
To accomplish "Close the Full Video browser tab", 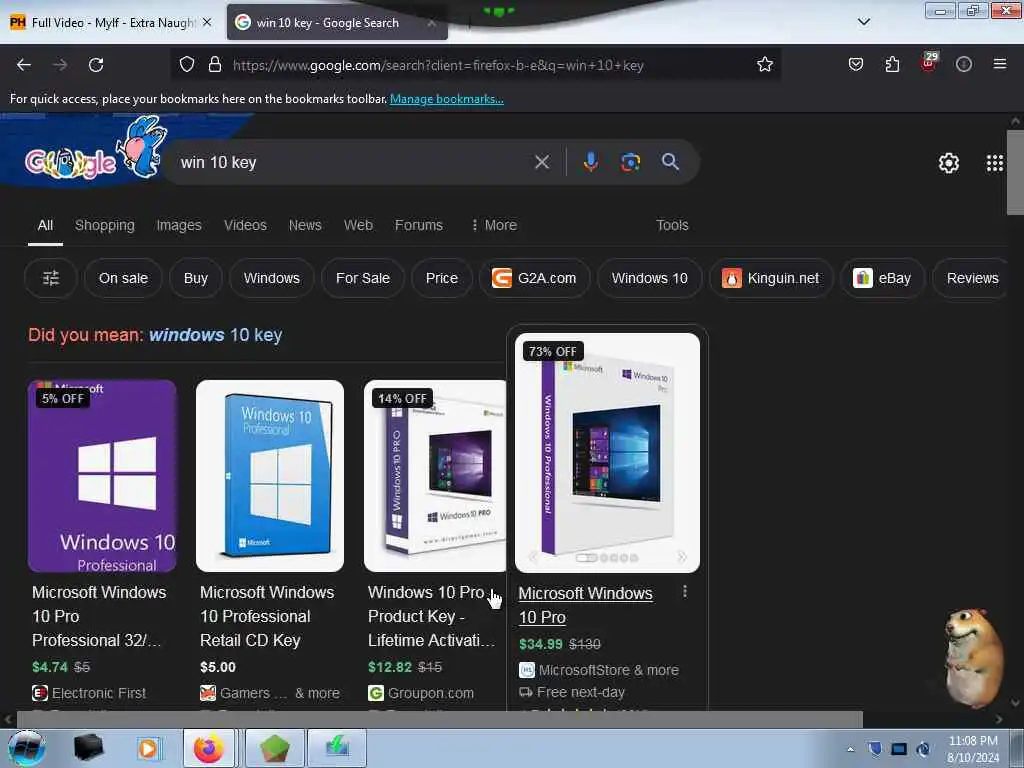I will (207, 22).
